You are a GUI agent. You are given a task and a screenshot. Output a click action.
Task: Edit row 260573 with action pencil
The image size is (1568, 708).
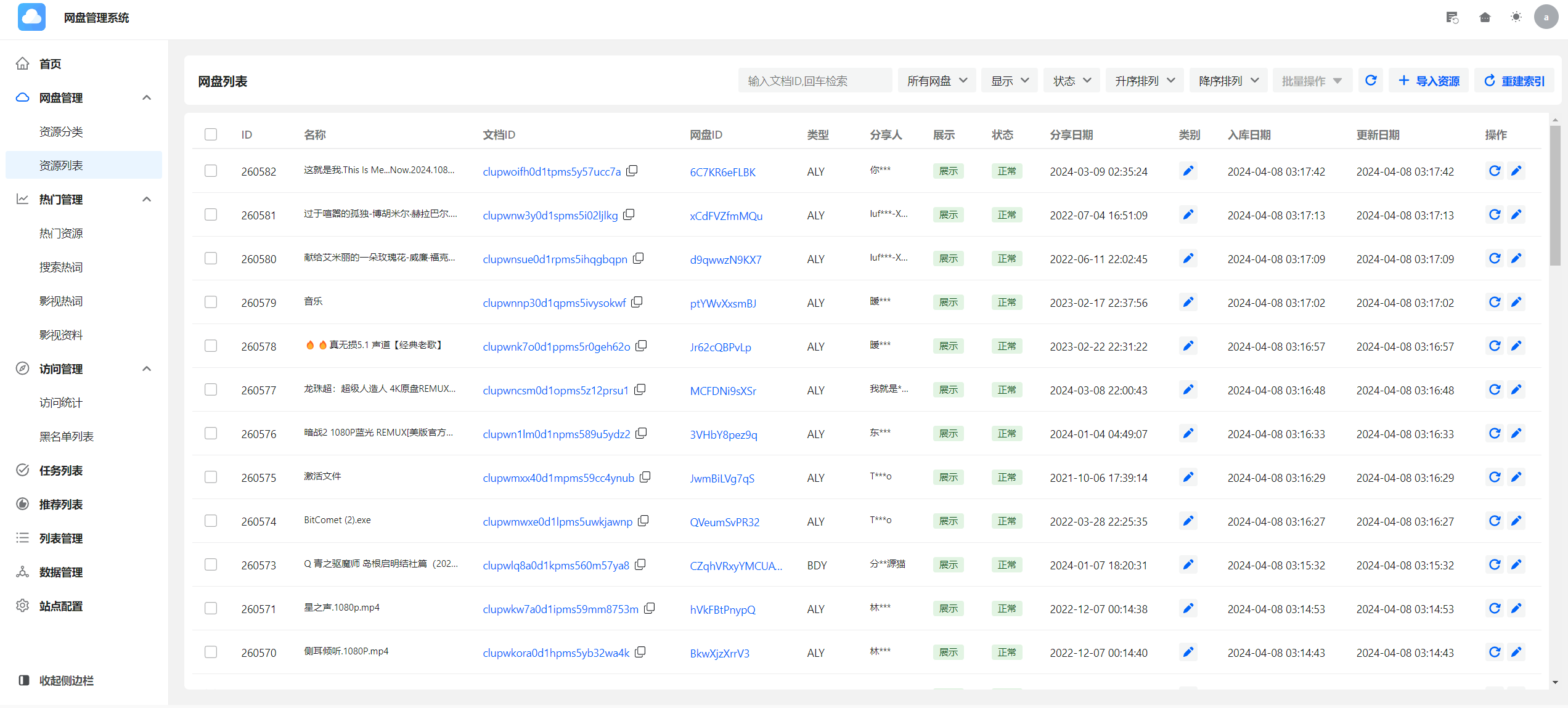[x=1516, y=564]
